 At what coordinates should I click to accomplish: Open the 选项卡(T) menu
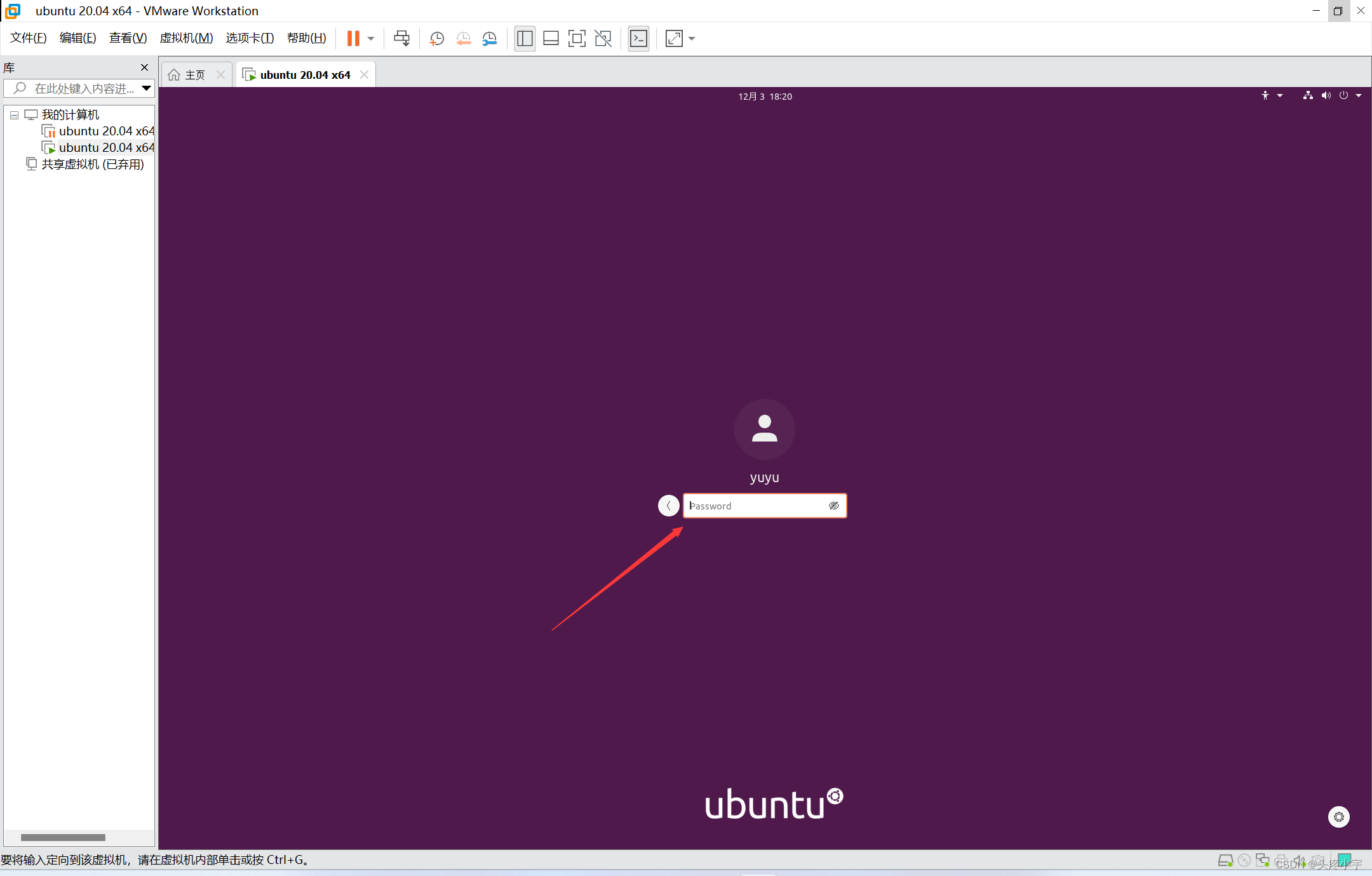(250, 38)
